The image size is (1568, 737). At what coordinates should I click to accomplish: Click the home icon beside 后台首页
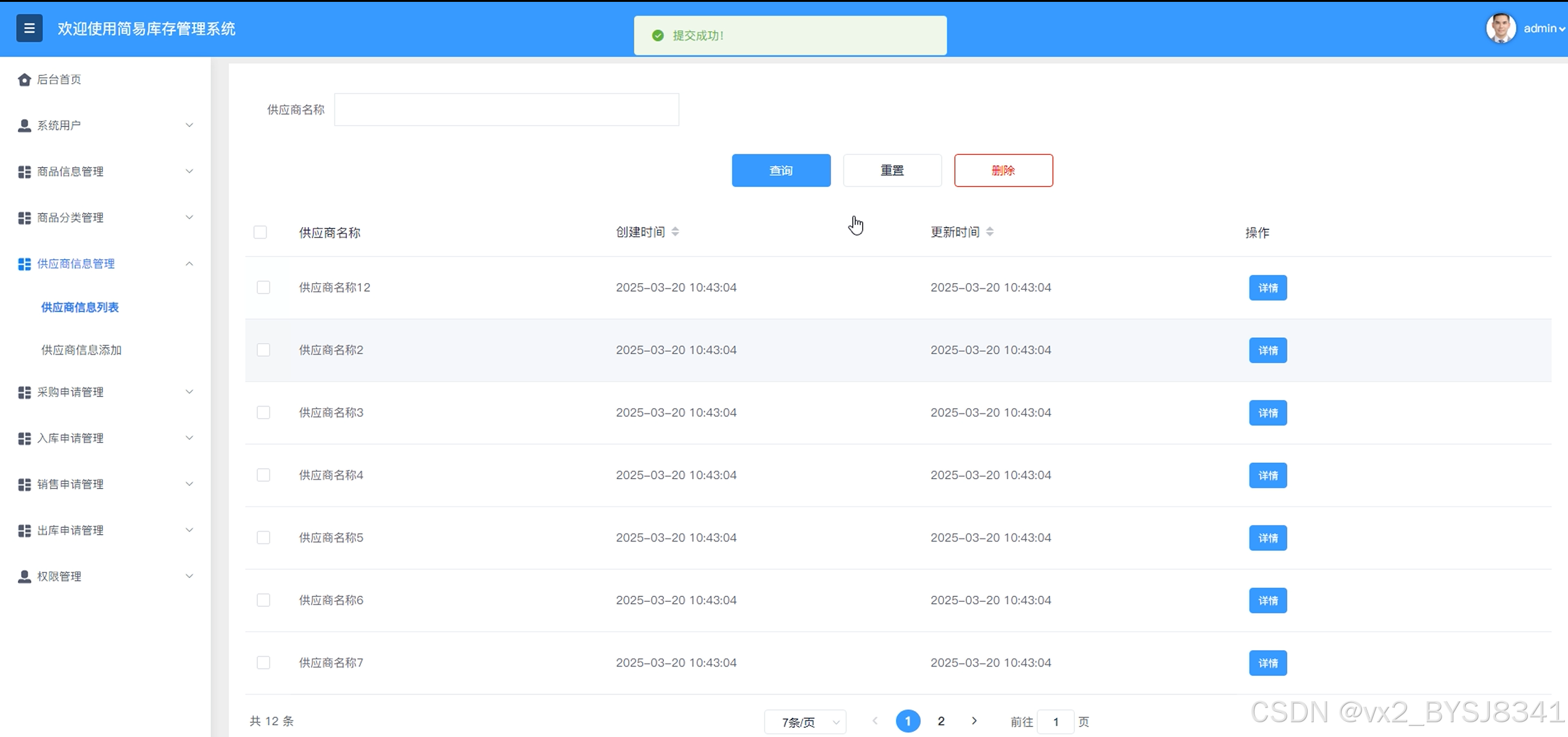tap(24, 80)
